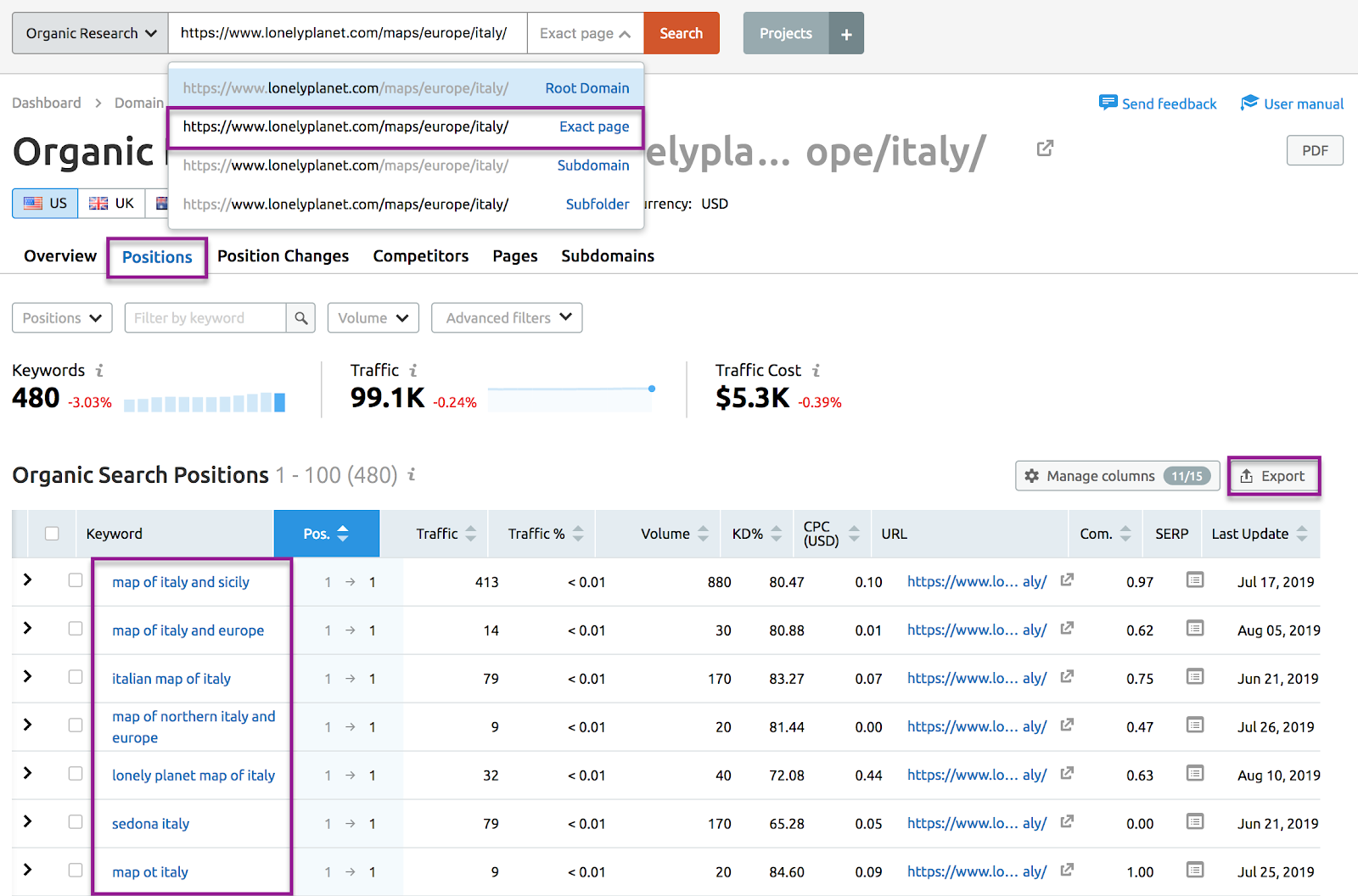
Task: Open the map of italy and sicily keyword link
Action: 181,582
